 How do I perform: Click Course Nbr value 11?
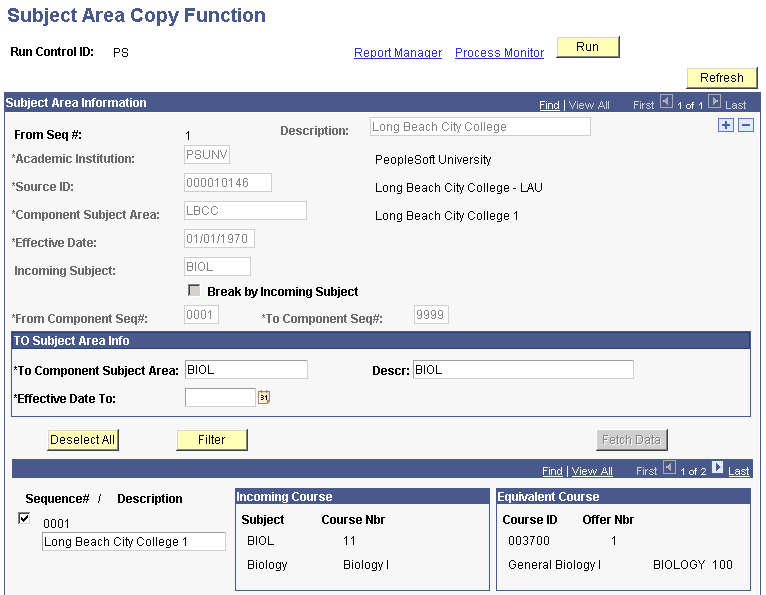(x=349, y=541)
